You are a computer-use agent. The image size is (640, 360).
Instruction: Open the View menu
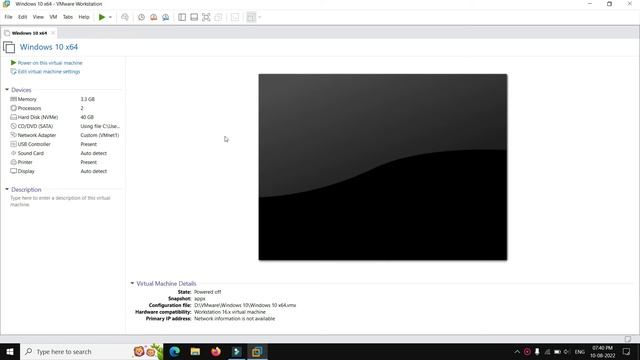click(x=38, y=17)
